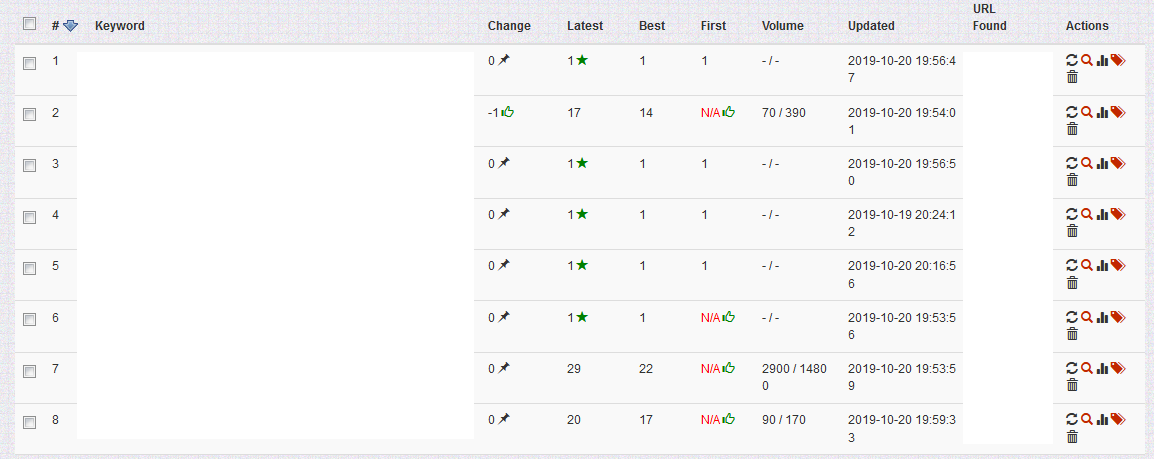The height and width of the screenshot is (459, 1154).
Task: Delete keyword row 5 with trash icon
Action: [1072, 282]
